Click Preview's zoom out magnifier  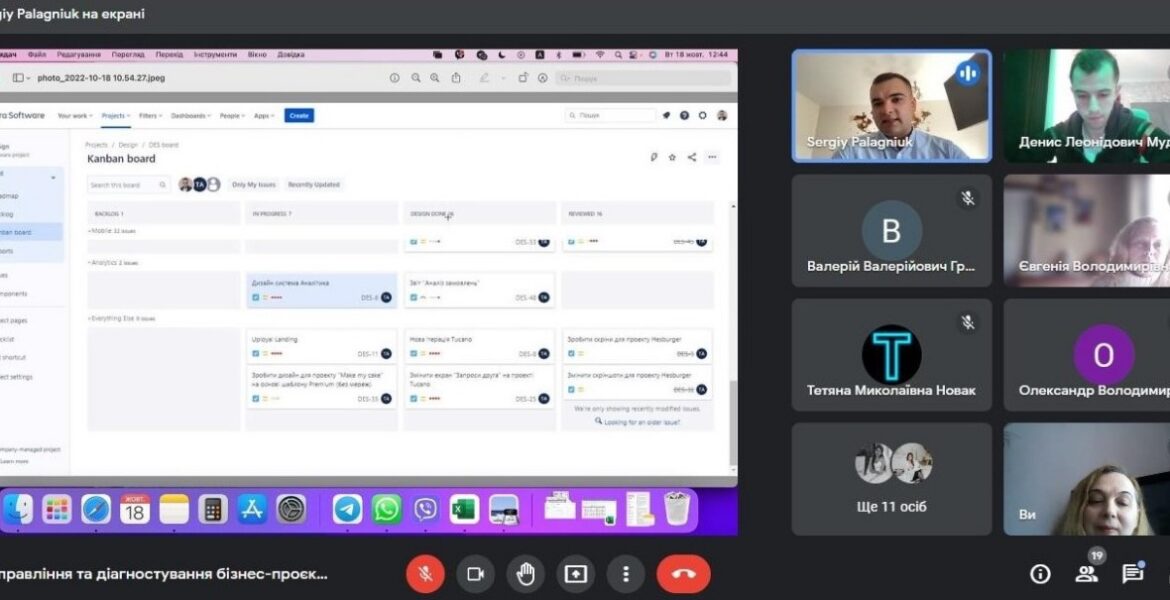click(416, 78)
